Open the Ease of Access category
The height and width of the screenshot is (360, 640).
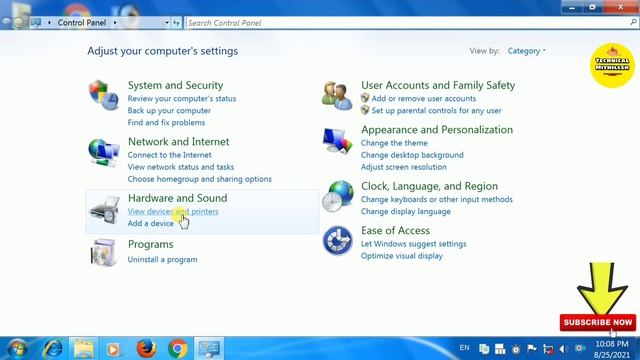(x=396, y=231)
